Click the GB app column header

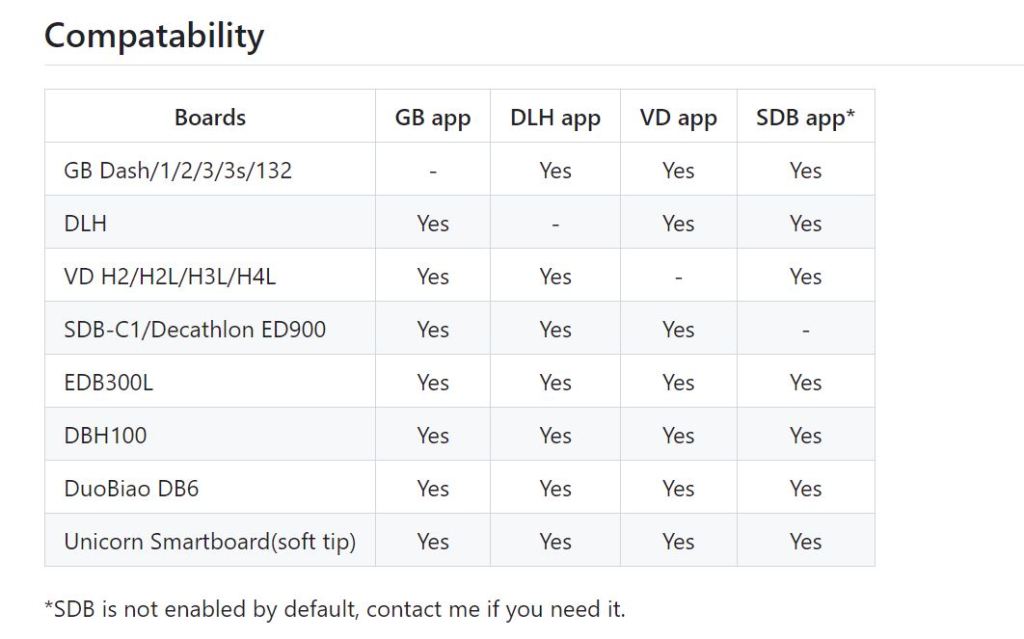click(432, 117)
